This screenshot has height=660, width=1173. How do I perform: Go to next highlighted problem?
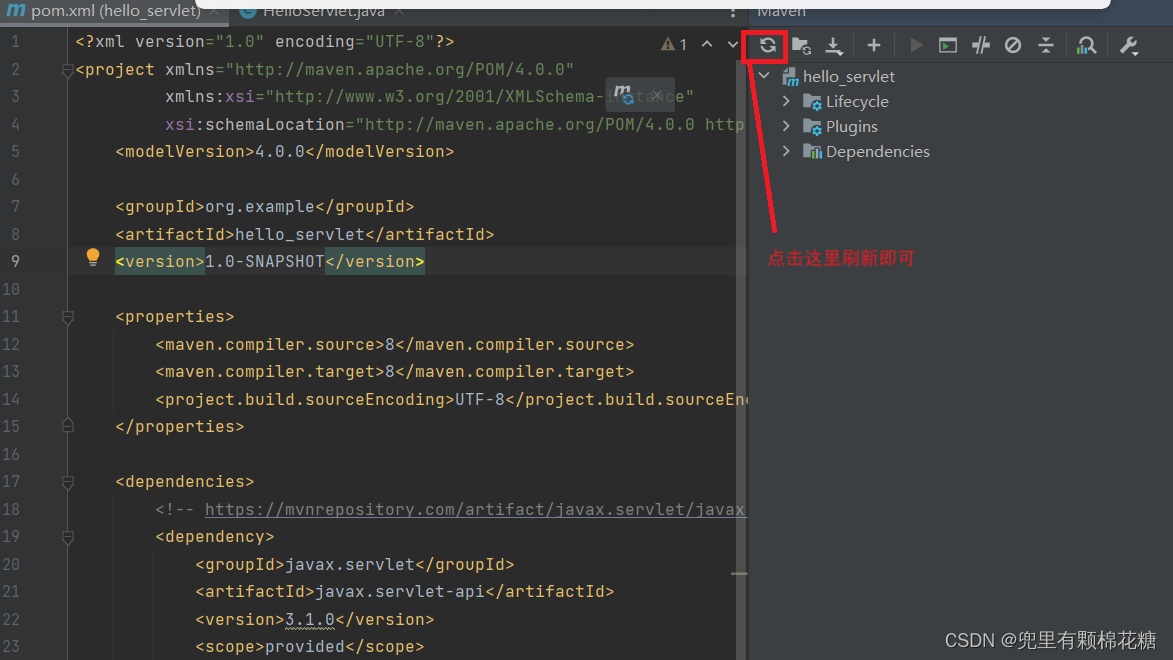733,44
